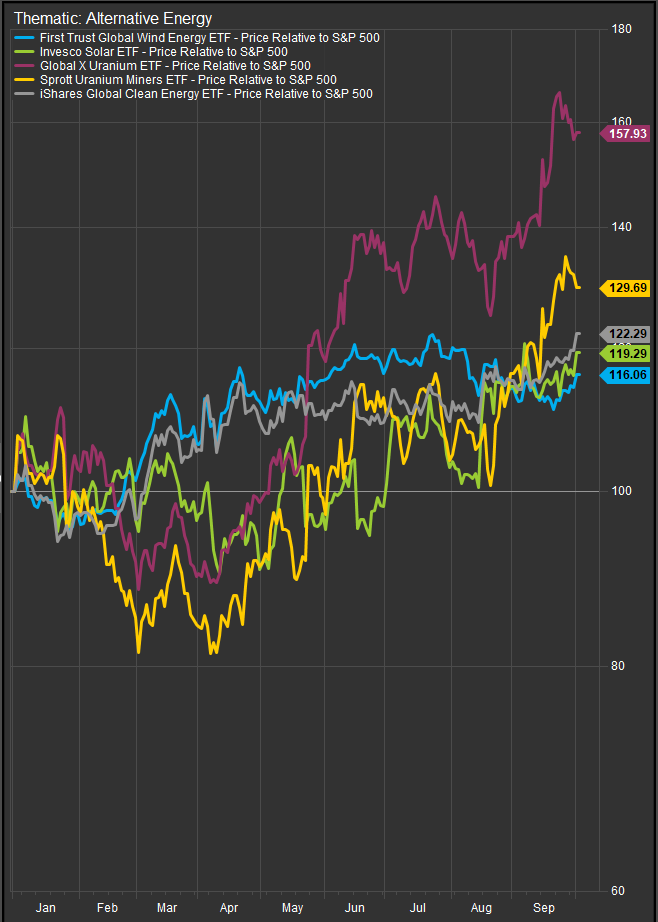This screenshot has width=658, height=922.
Task: Click the yellow legend swatch for Sprott Uranium
Action: [21, 80]
